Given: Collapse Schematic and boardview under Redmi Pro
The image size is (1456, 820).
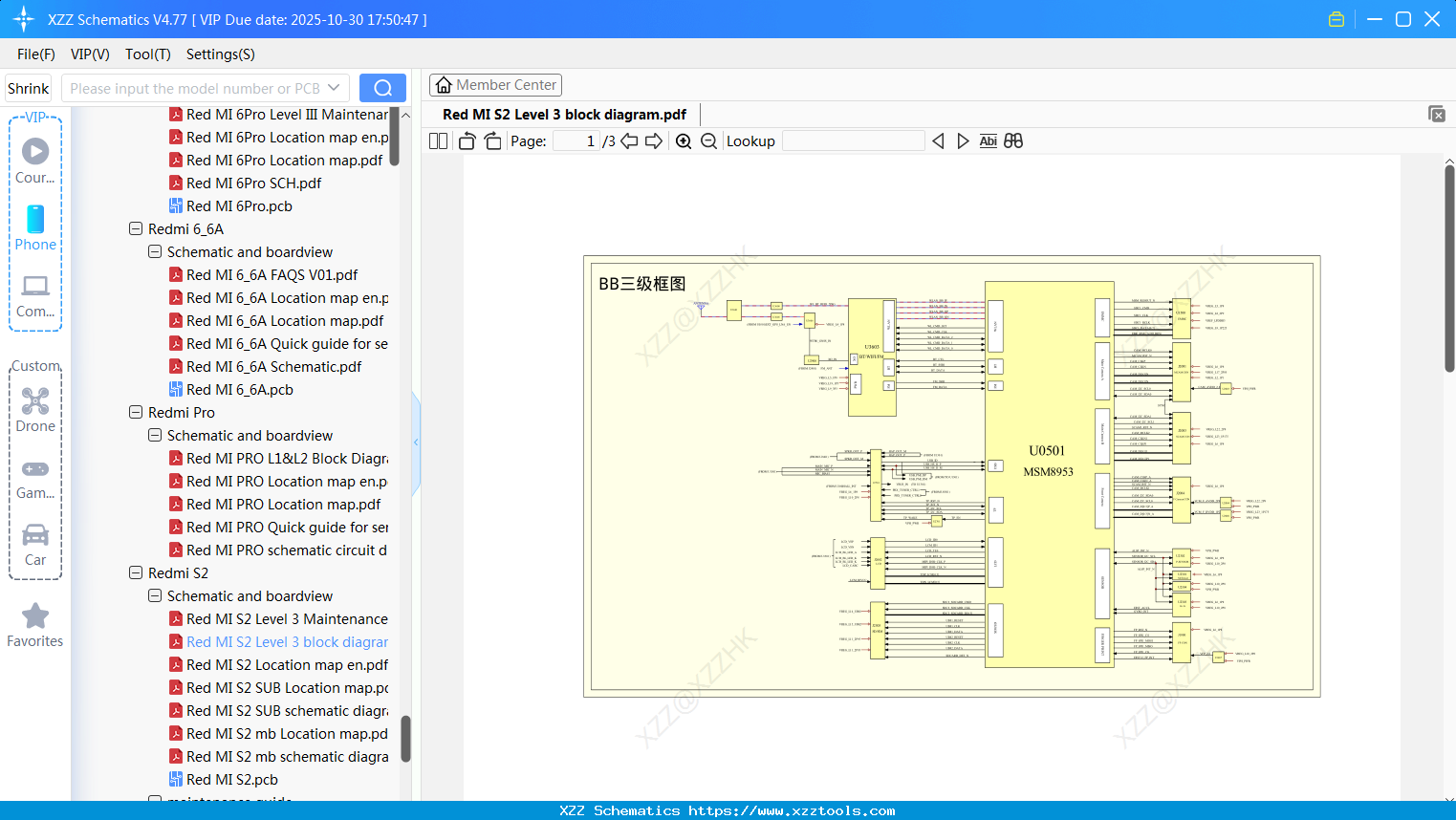Looking at the screenshot, I should 154,435.
